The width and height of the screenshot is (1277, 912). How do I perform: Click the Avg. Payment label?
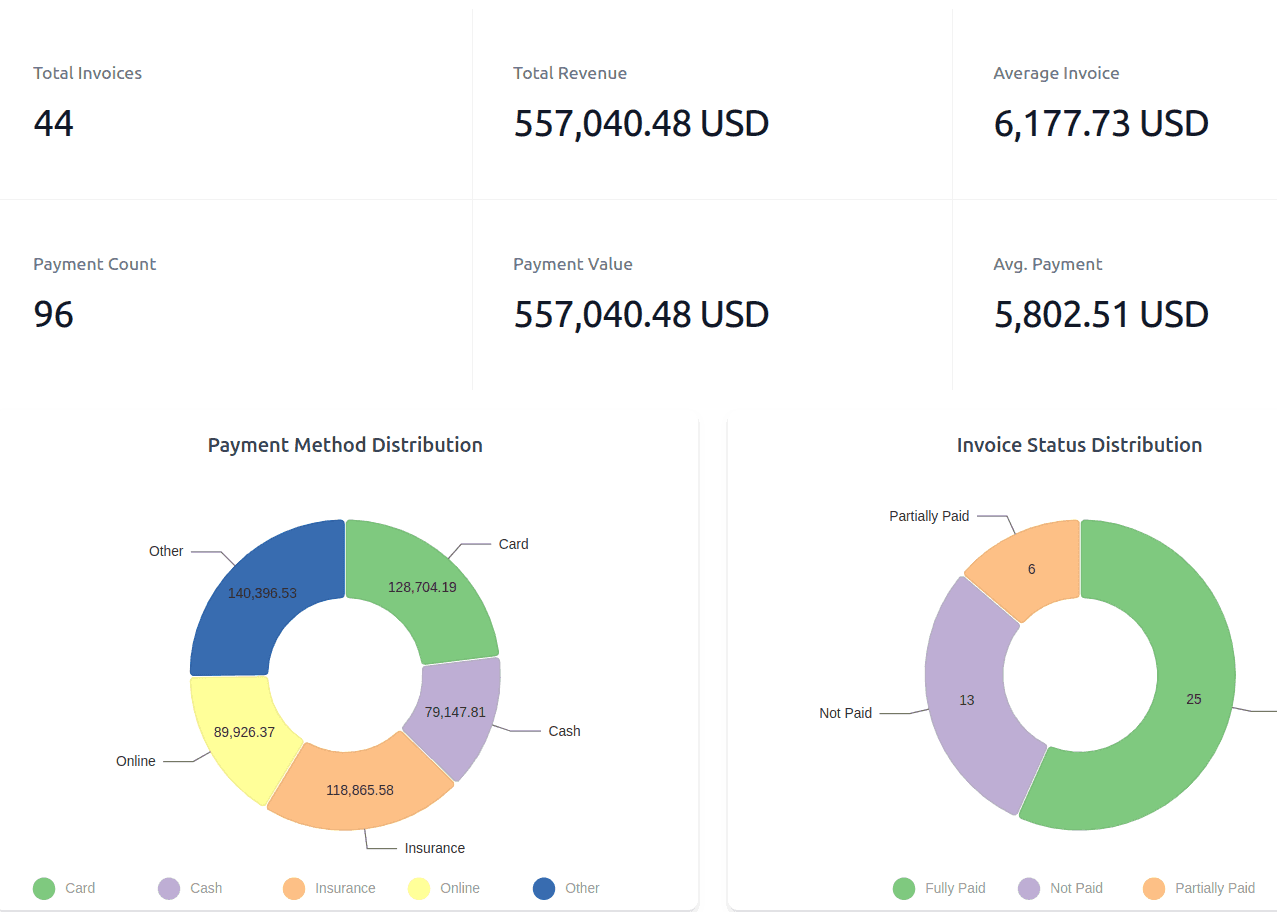[1048, 264]
